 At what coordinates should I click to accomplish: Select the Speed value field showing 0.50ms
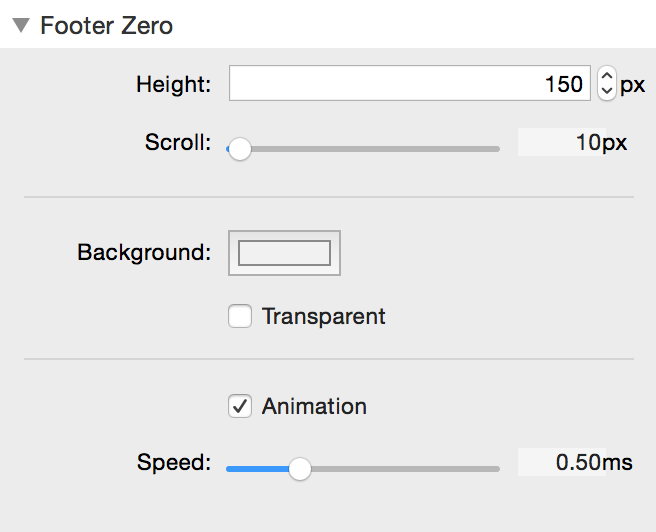point(576,462)
